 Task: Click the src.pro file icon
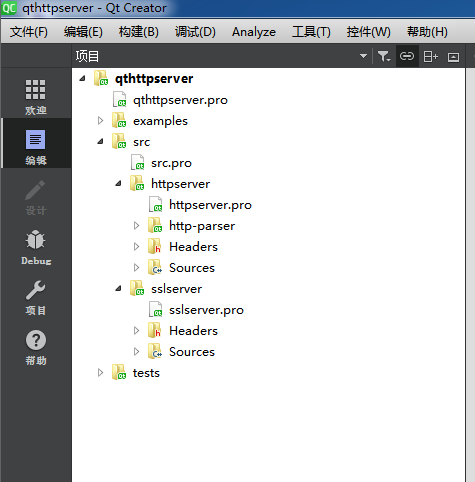click(138, 162)
